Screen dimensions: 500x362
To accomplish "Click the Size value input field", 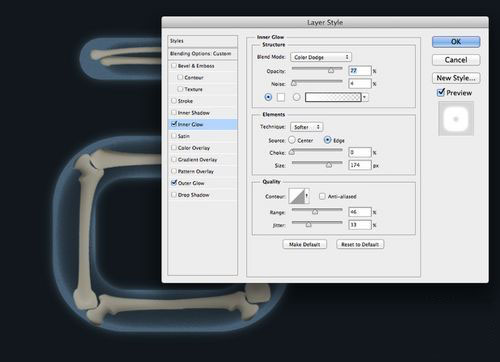I will (360, 165).
